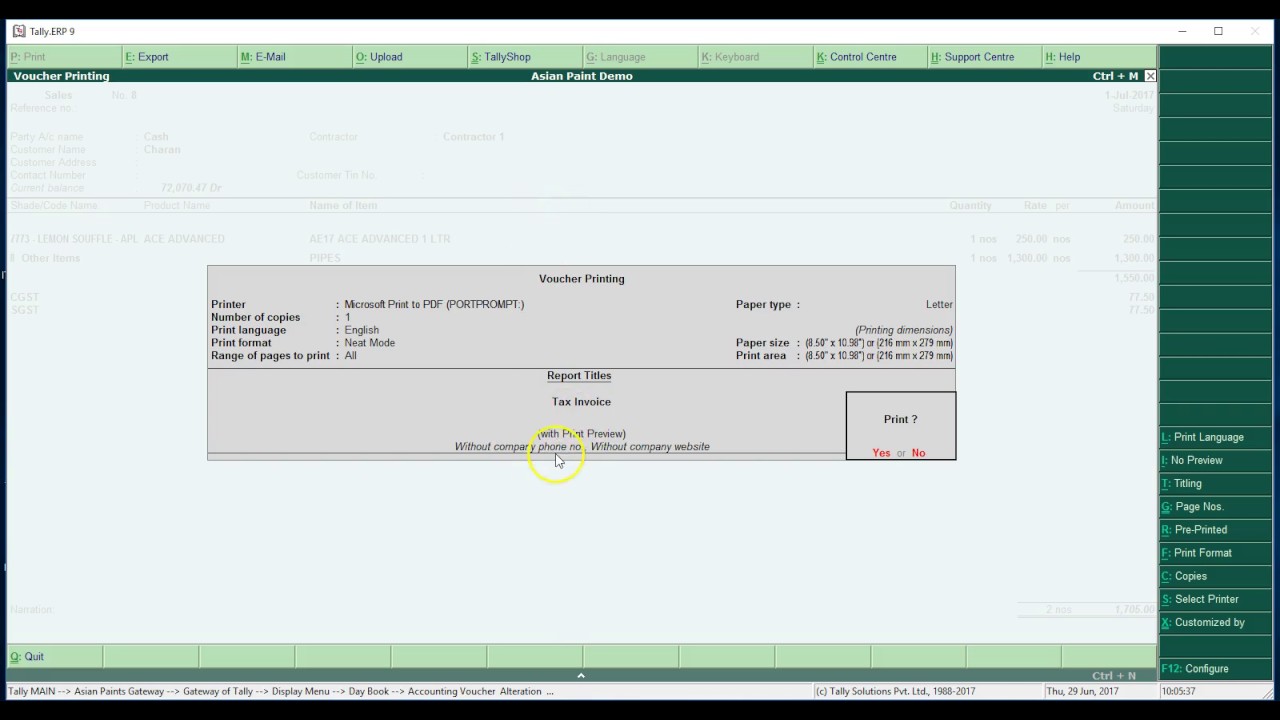Click the navigation path in status bar

click(x=281, y=691)
